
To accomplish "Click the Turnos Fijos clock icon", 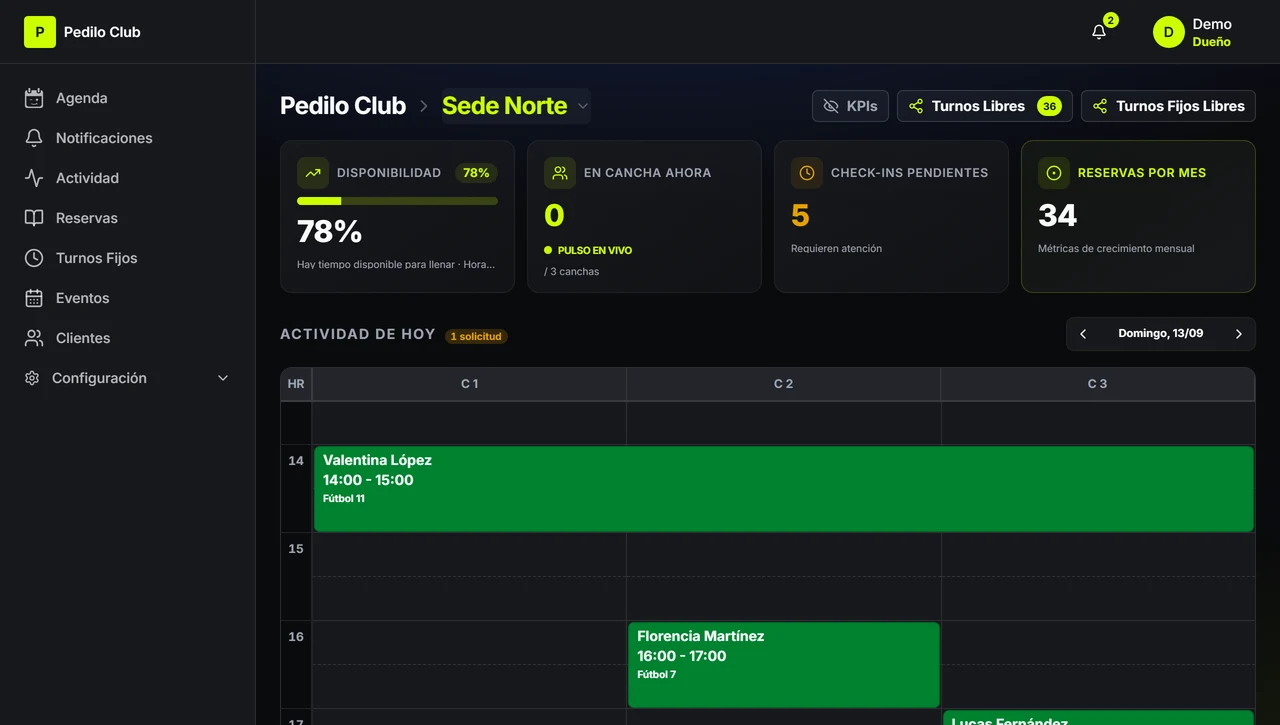I will pyautogui.click(x=34, y=258).
